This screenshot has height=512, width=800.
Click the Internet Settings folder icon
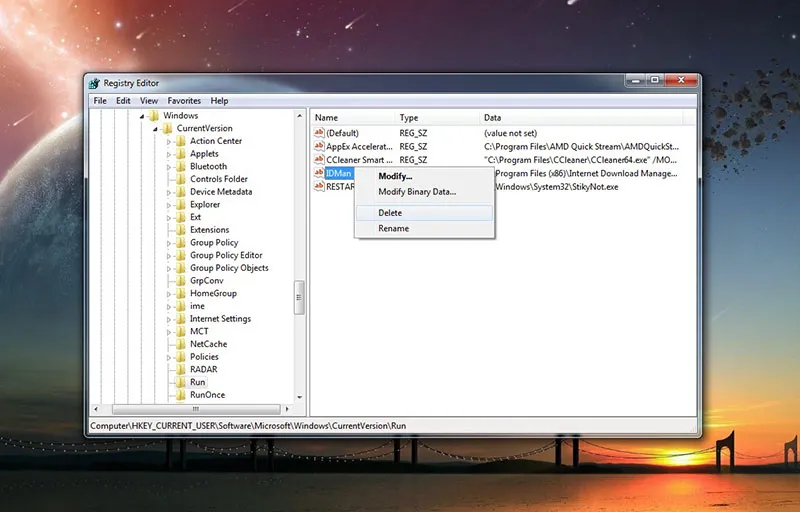tap(181, 319)
